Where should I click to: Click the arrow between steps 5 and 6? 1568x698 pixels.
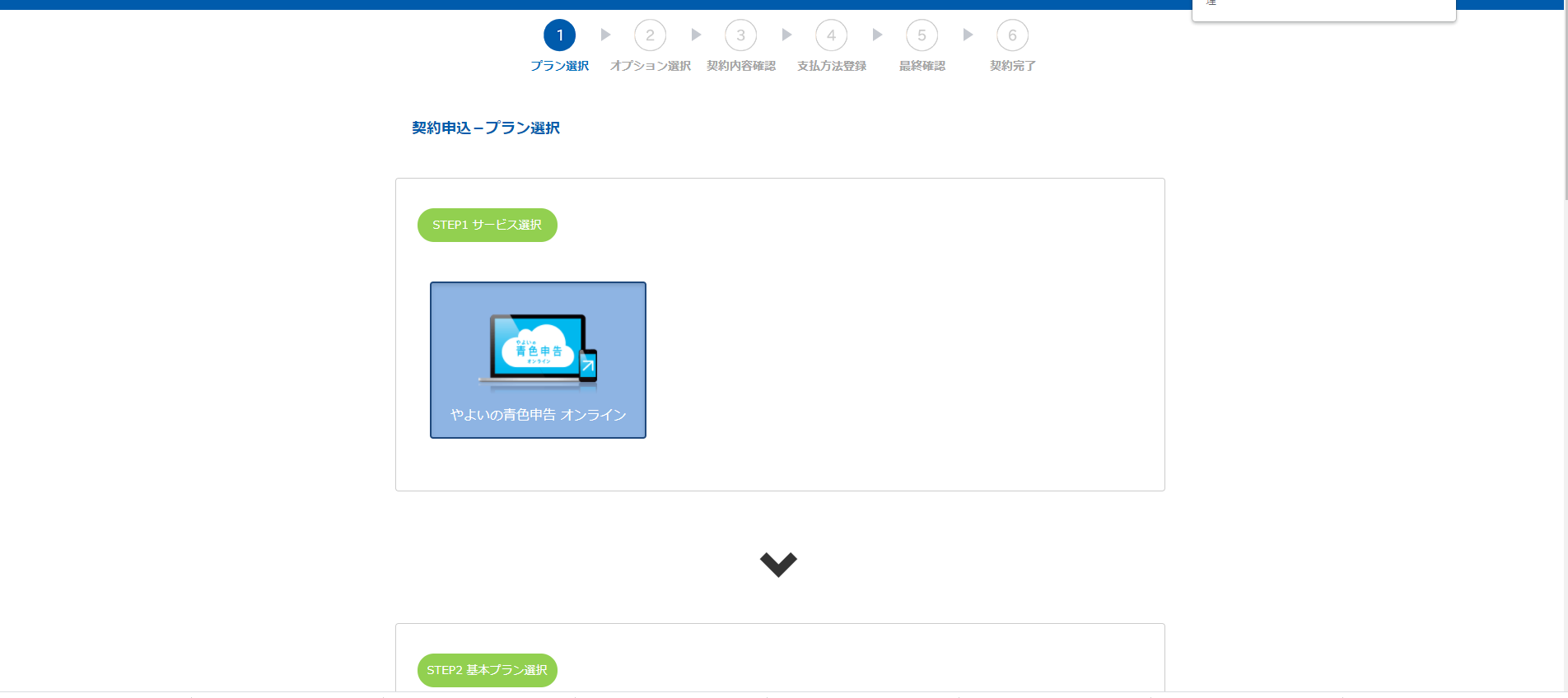click(968, 35)
